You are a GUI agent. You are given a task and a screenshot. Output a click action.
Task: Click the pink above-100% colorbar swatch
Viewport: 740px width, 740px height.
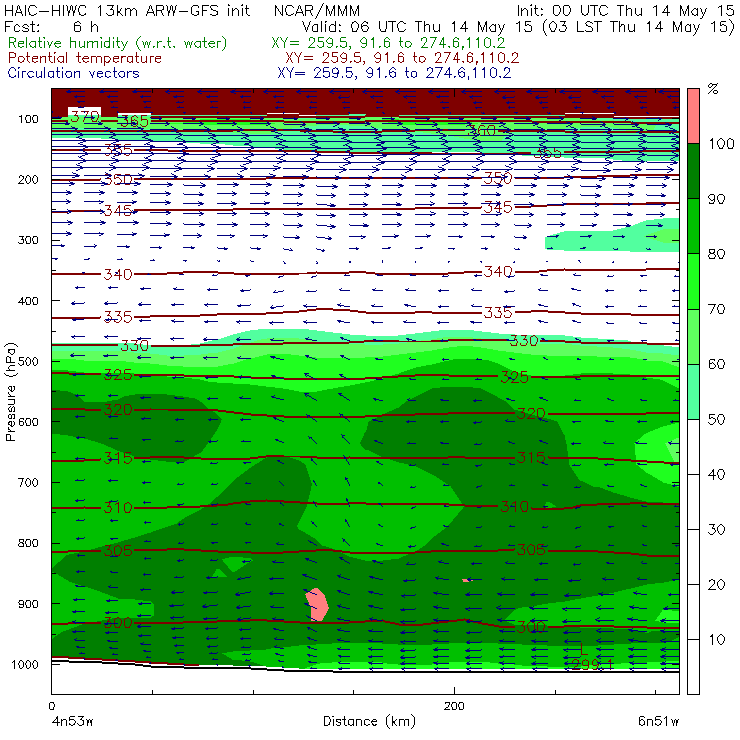[693, 116]
